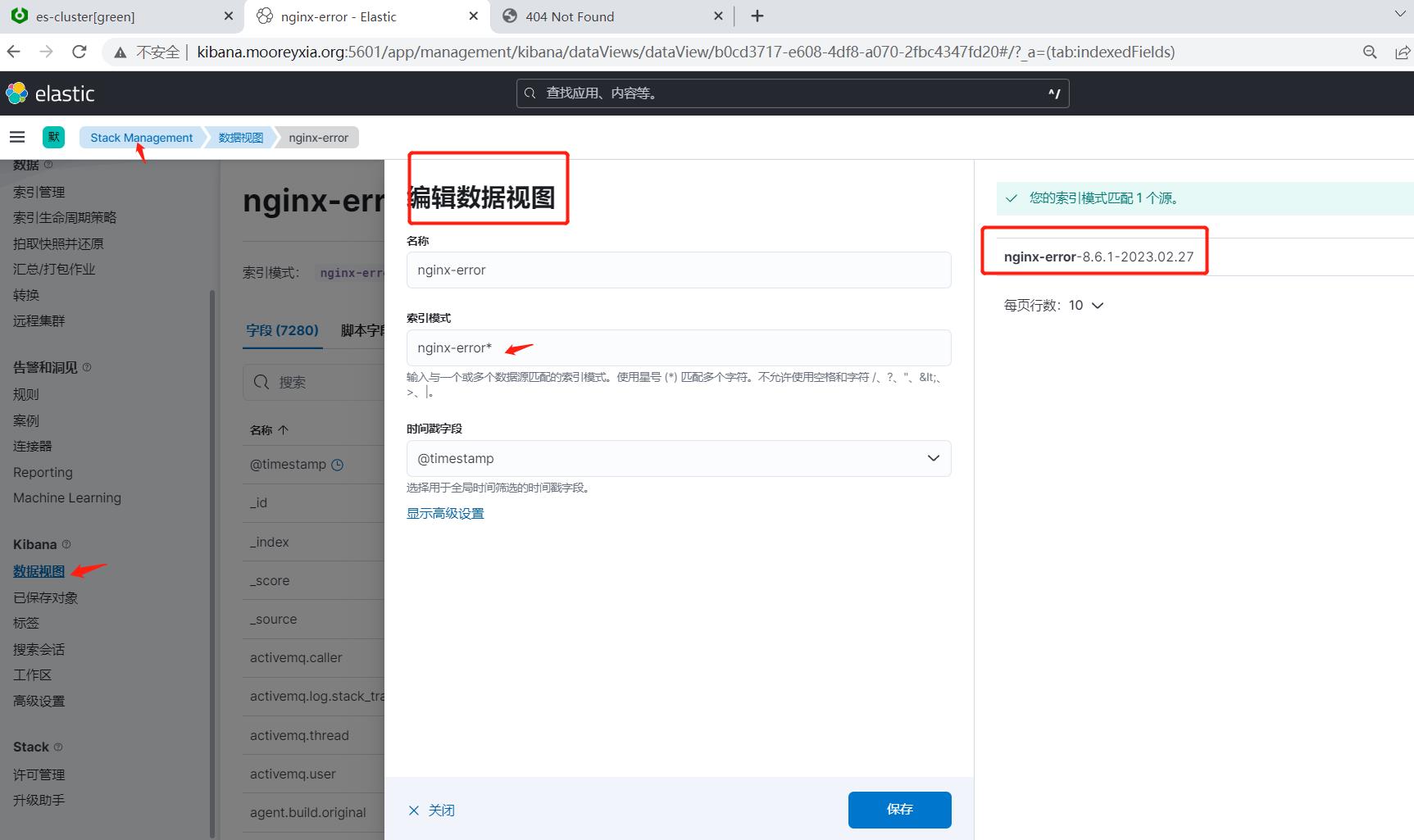Image resolution: width=1414 pixels, height=840 pixels.
Task: Open the browser tab search chevron
Action: [1400, 15]
